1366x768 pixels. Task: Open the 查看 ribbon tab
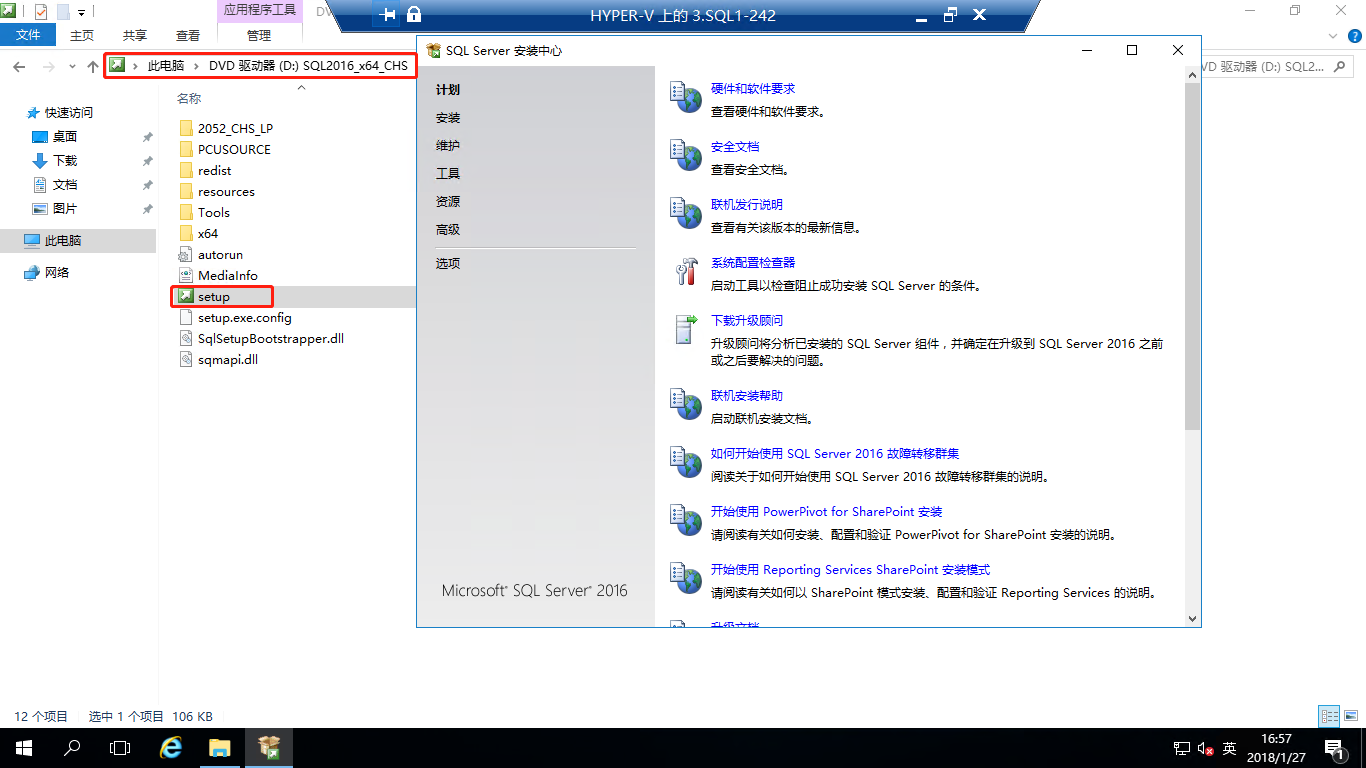[x=188, y=35]
